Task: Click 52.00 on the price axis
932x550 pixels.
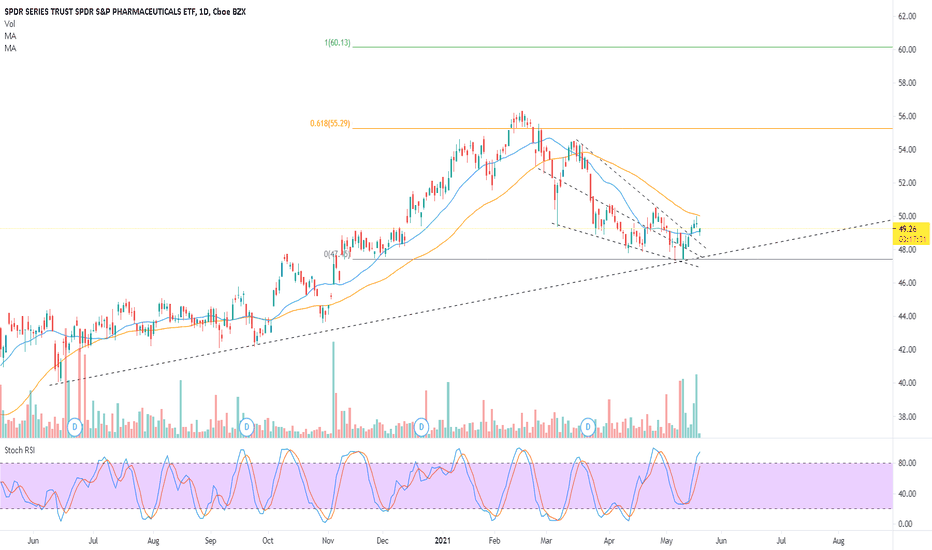Action: pos(907,183)
